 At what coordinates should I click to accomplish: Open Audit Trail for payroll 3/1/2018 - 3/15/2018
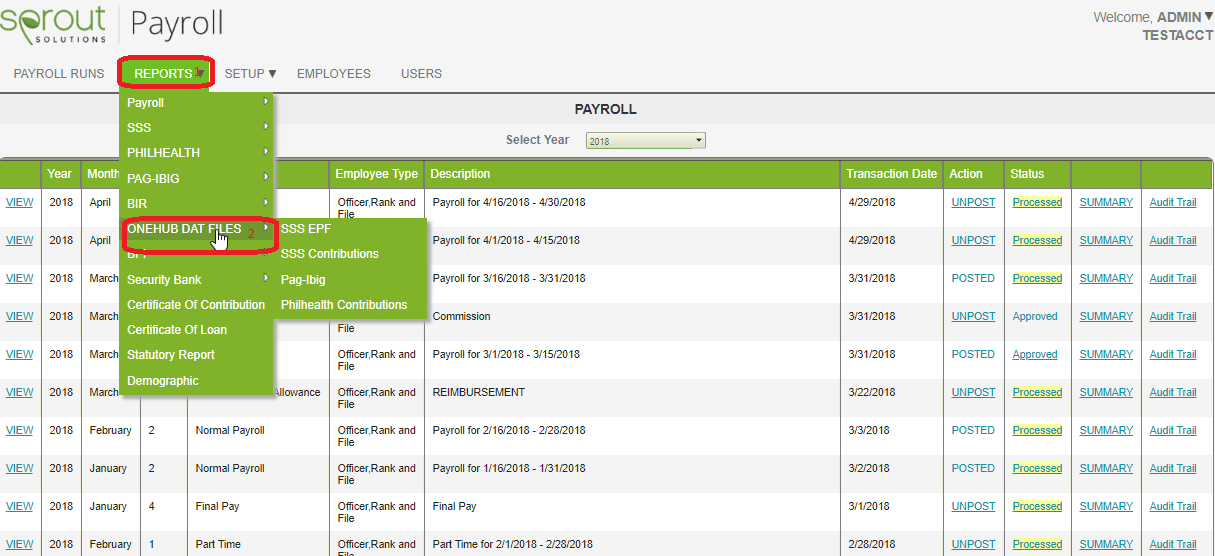click(1173, 354)
